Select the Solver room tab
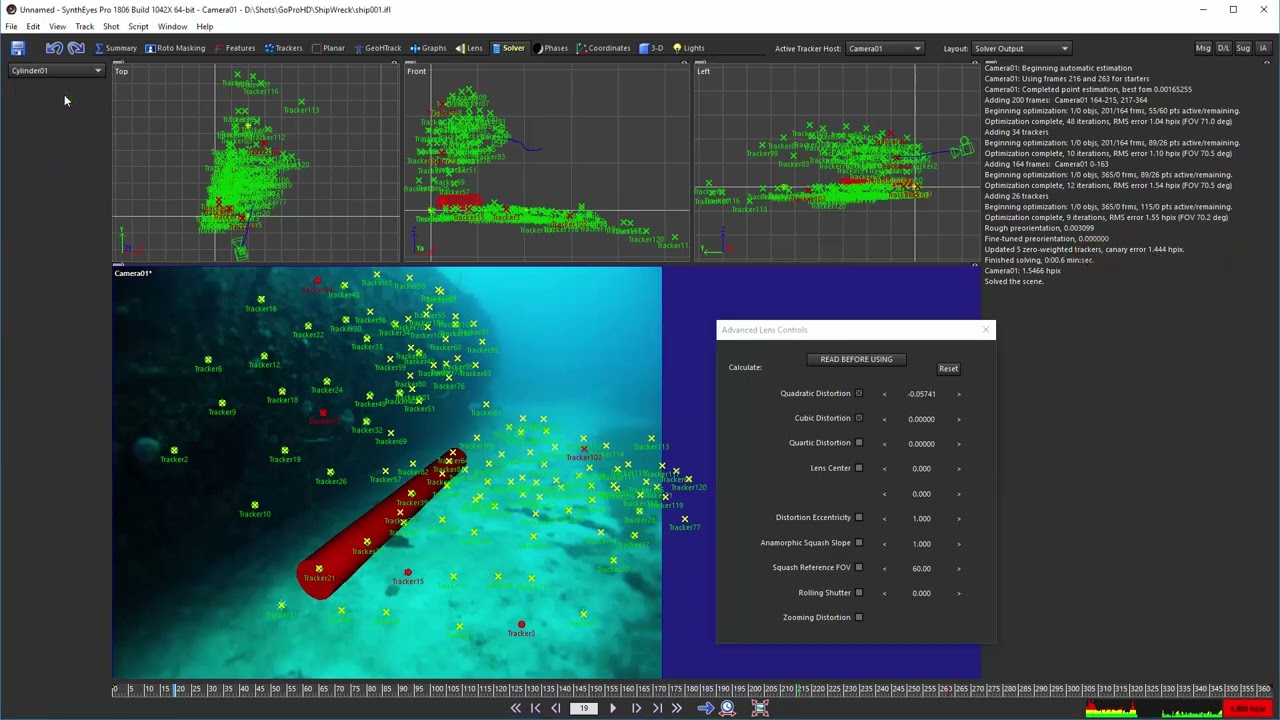 [x=508, y=48]
